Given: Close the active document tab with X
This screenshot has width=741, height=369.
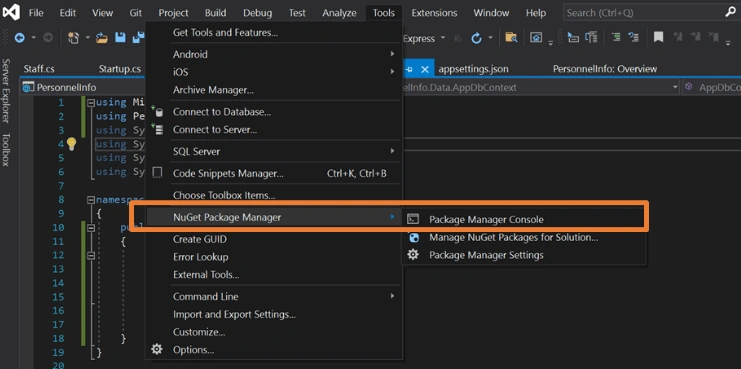Looking at the screenshot, I should point(424,69).
